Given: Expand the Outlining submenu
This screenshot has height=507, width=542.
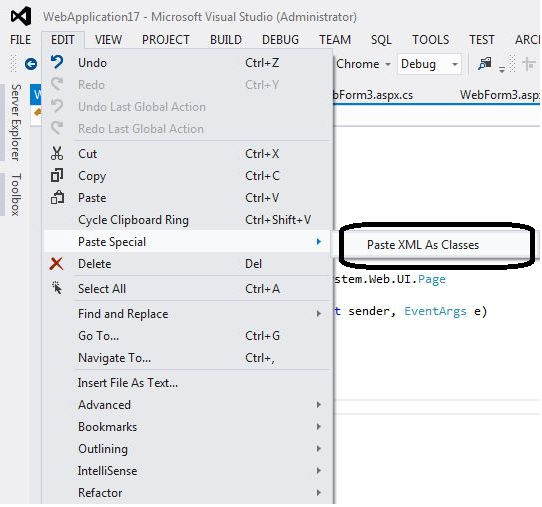Looking at the screenshot, I should pos(187,449).
